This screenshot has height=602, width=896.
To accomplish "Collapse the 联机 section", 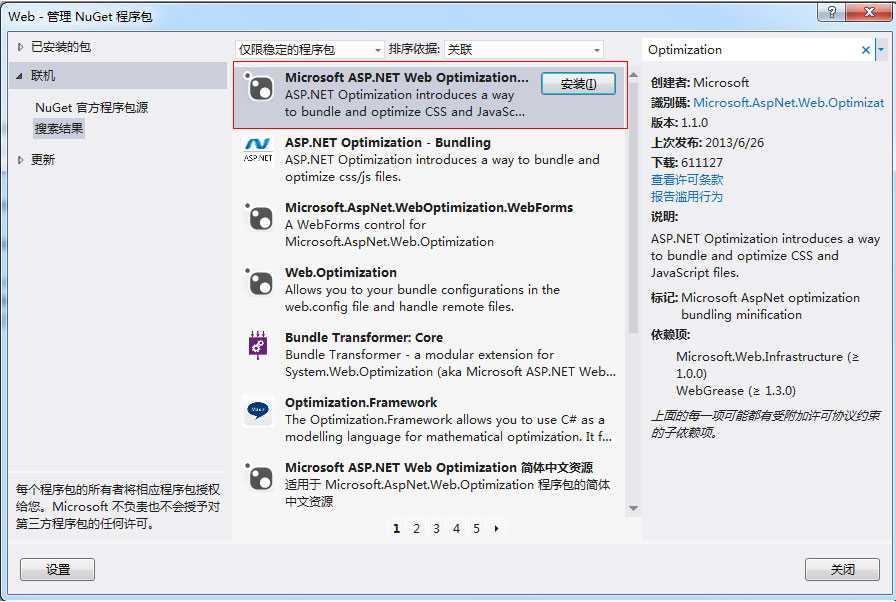I will tap(20, 75).
